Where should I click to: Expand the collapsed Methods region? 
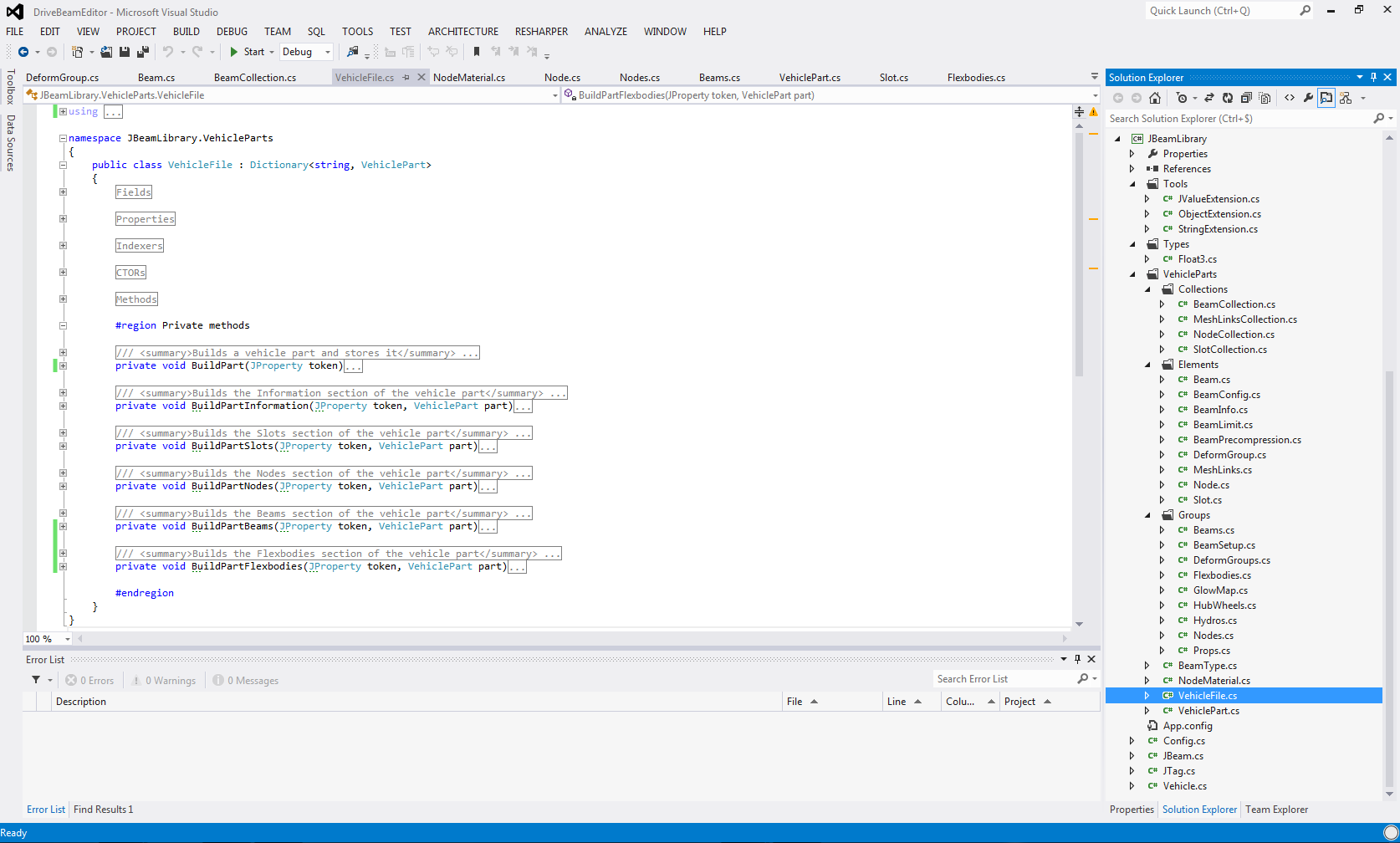pos(63,299)
